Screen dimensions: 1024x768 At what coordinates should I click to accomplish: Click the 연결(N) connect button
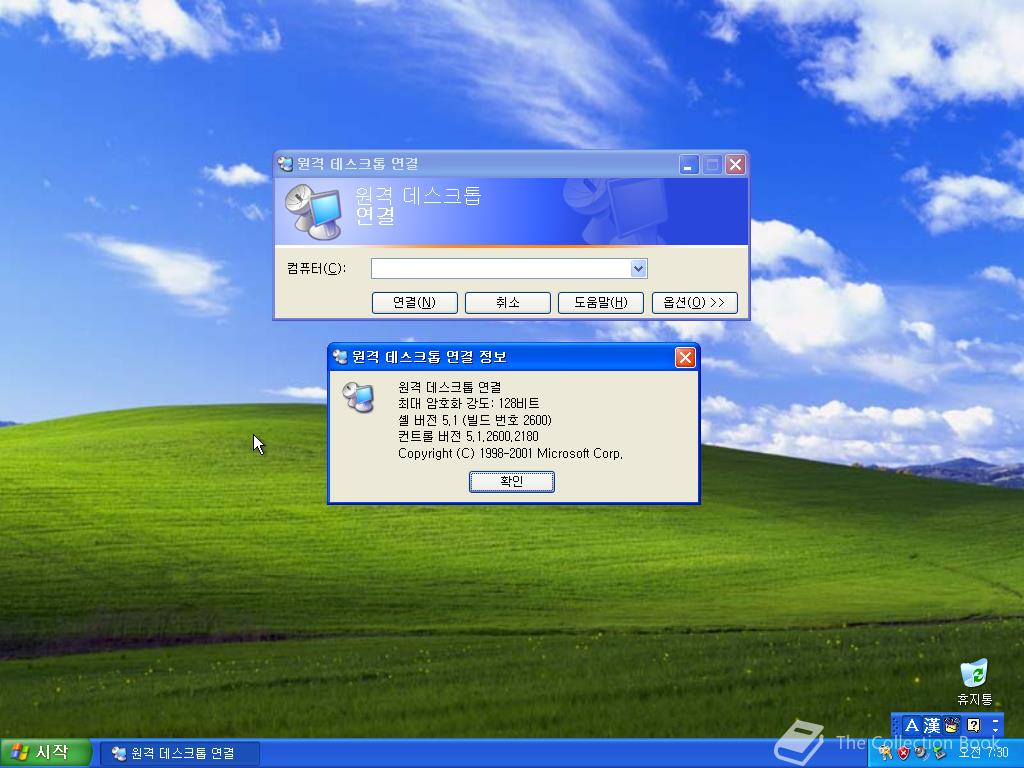pos(414,302)
